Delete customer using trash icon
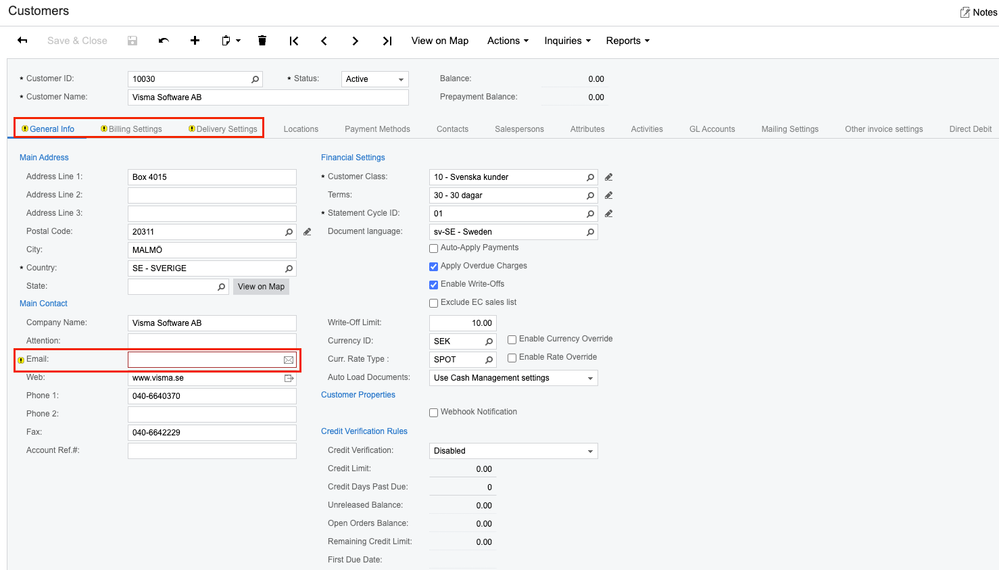Viewport: 999px width, 570px height. (x=262, y=41)
